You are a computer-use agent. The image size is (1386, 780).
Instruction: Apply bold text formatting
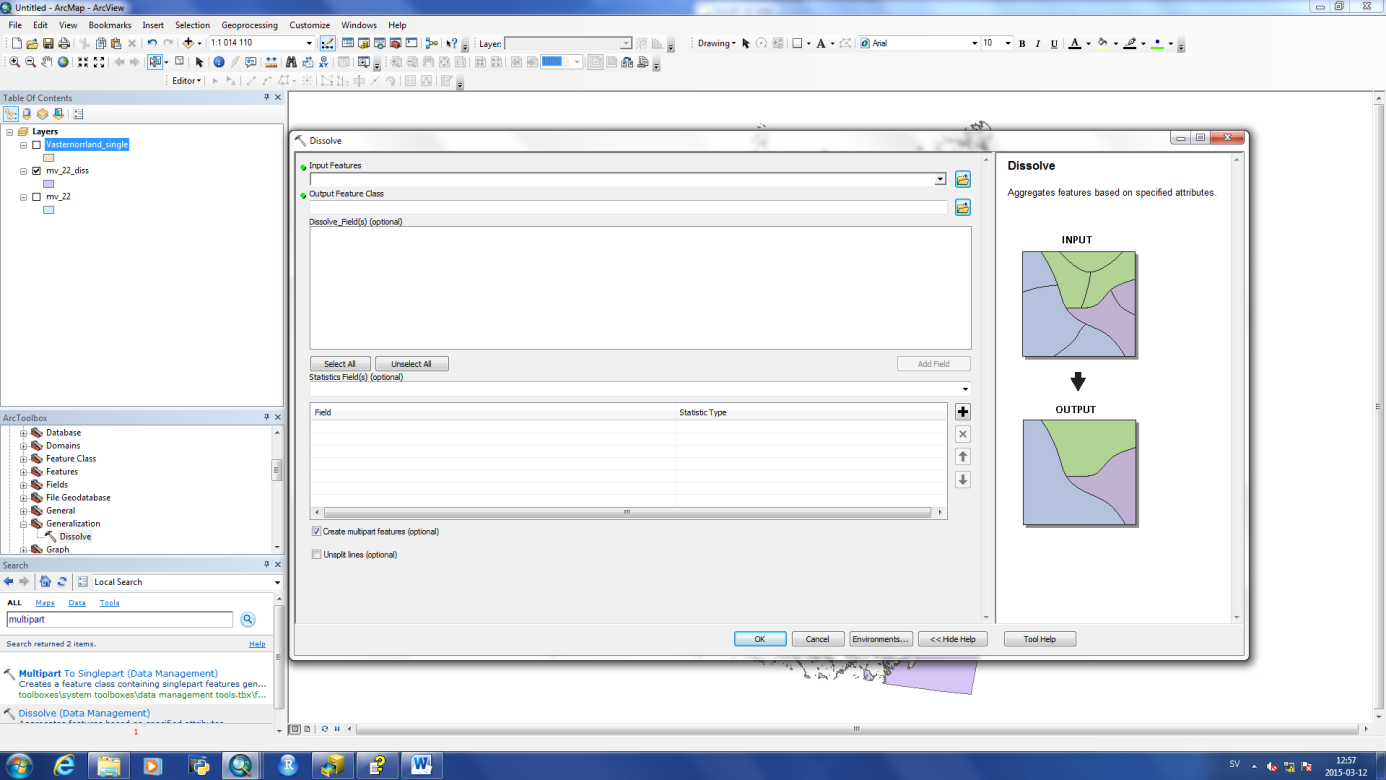tap(1022, 44)
